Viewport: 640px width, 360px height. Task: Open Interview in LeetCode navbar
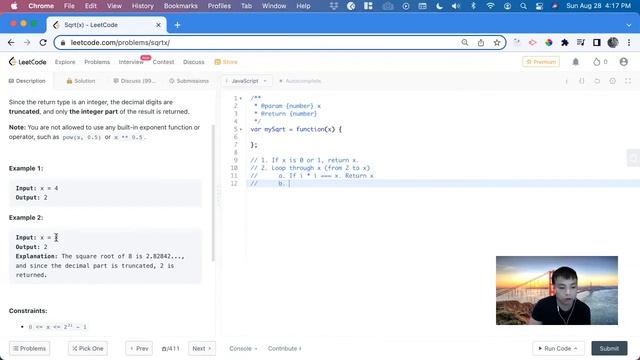pos(131,62)
